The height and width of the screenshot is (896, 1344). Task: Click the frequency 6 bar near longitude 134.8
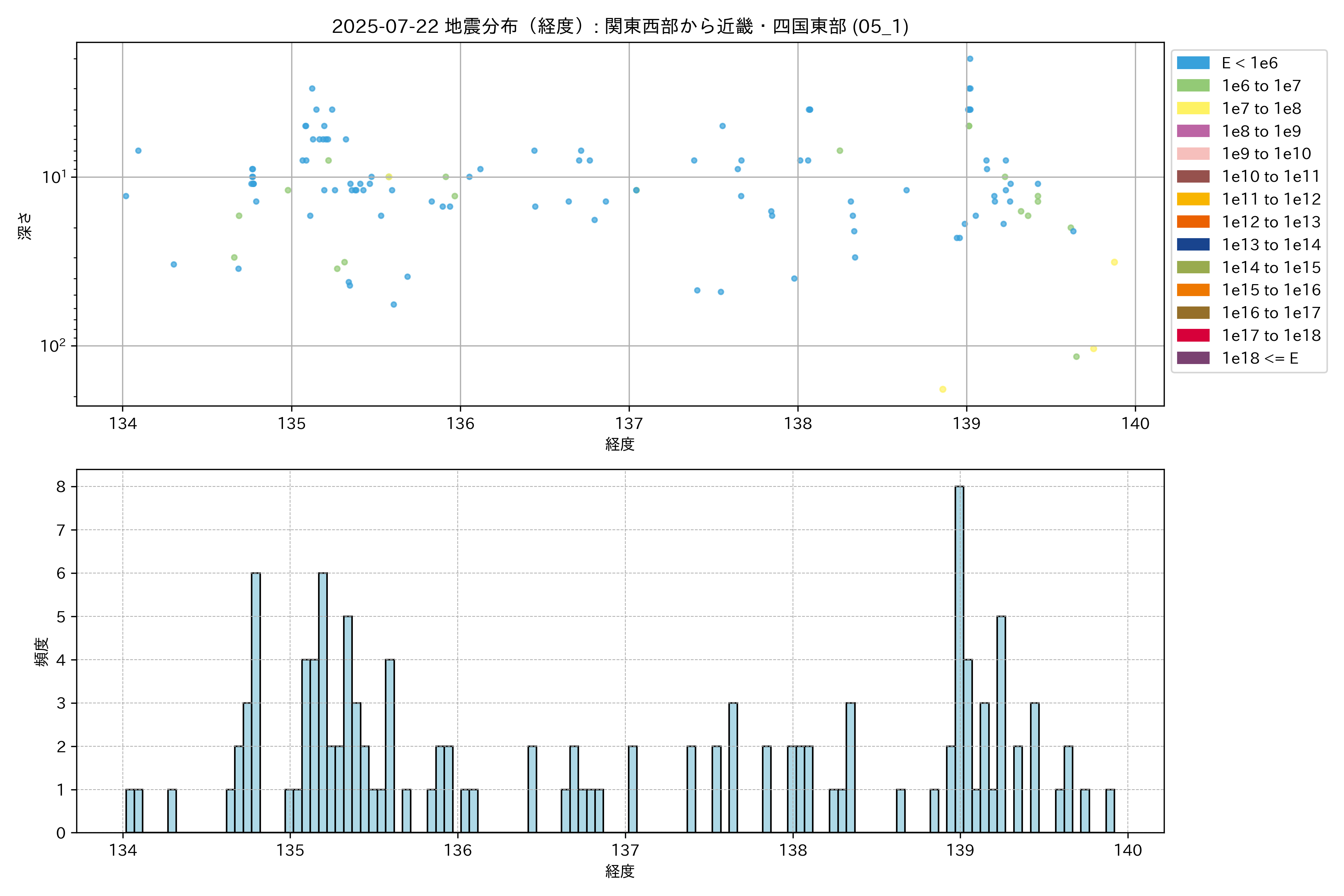tap(256, 703)
